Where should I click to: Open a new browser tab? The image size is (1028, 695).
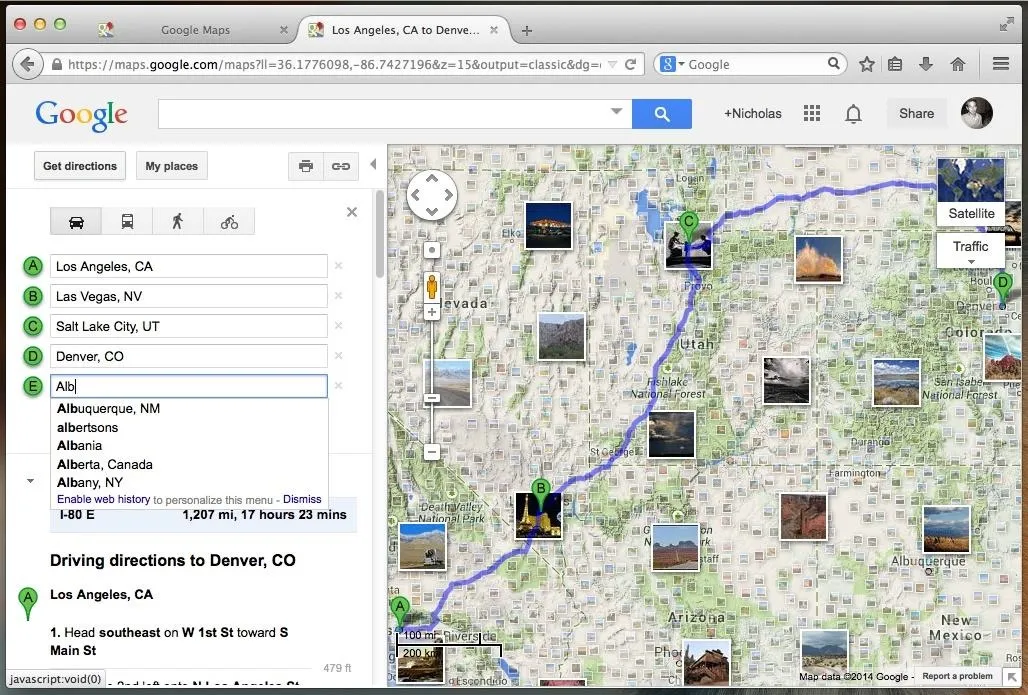(526, 30)
